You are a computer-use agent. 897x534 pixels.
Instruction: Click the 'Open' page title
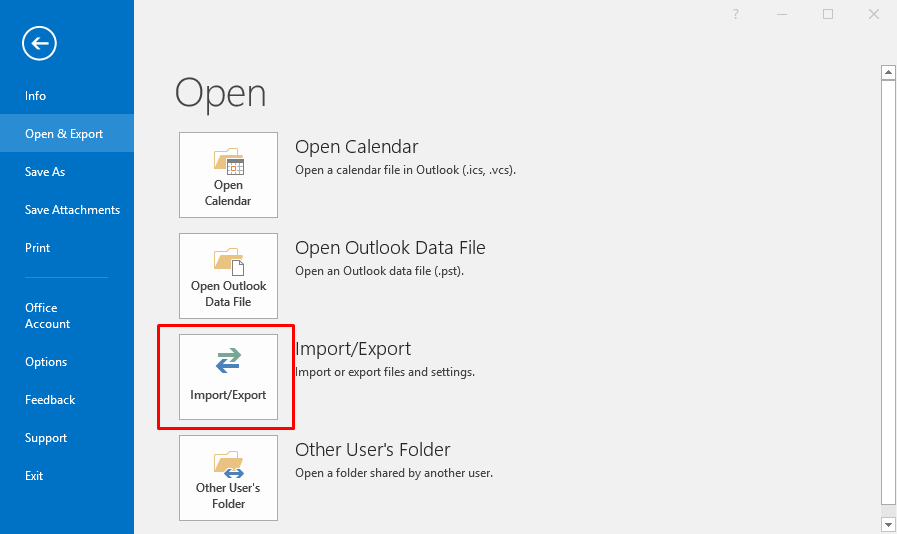tap(221, 94)
